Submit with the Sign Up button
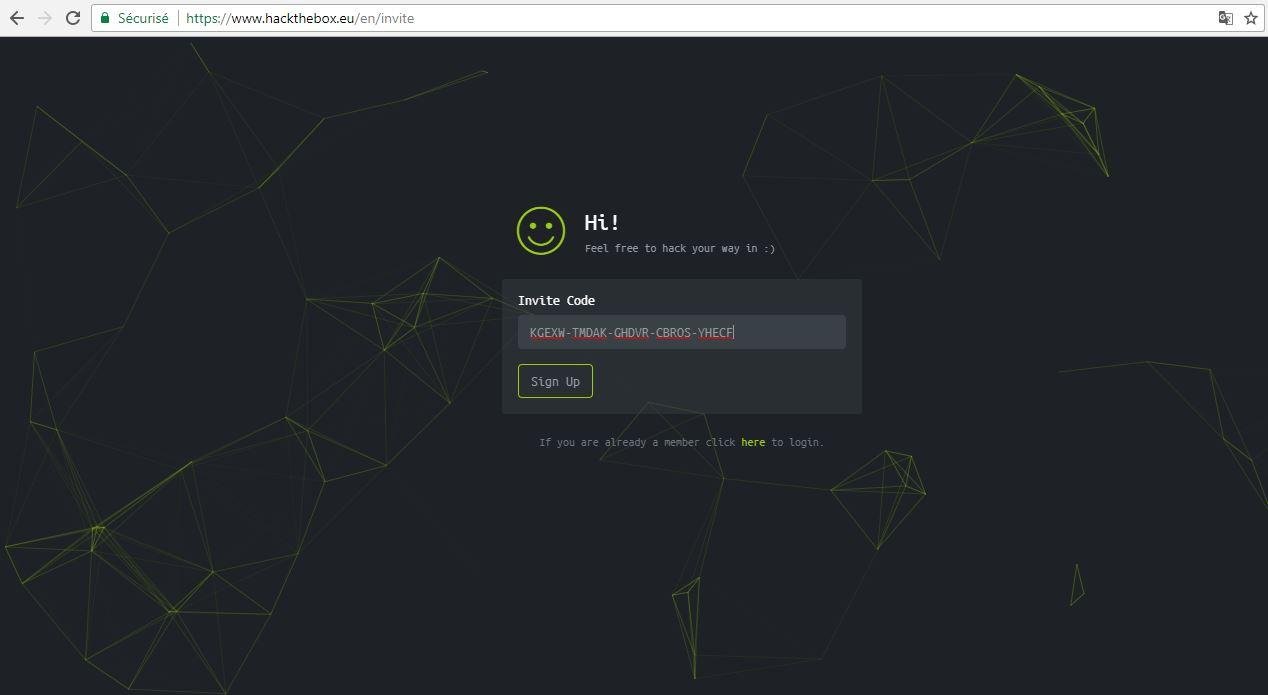 (x=555, y=381)
